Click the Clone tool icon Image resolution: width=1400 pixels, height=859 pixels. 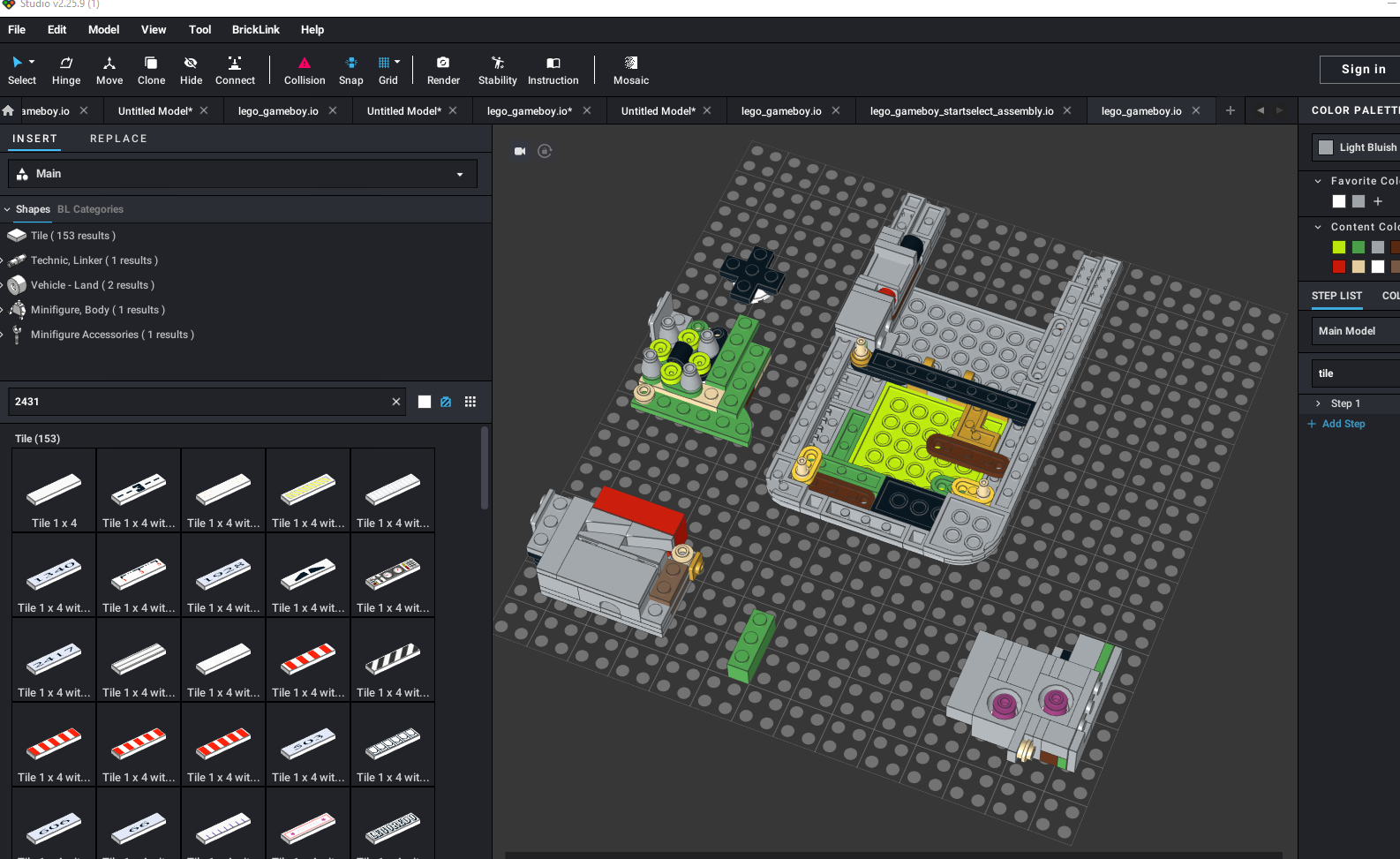(151, 63)
